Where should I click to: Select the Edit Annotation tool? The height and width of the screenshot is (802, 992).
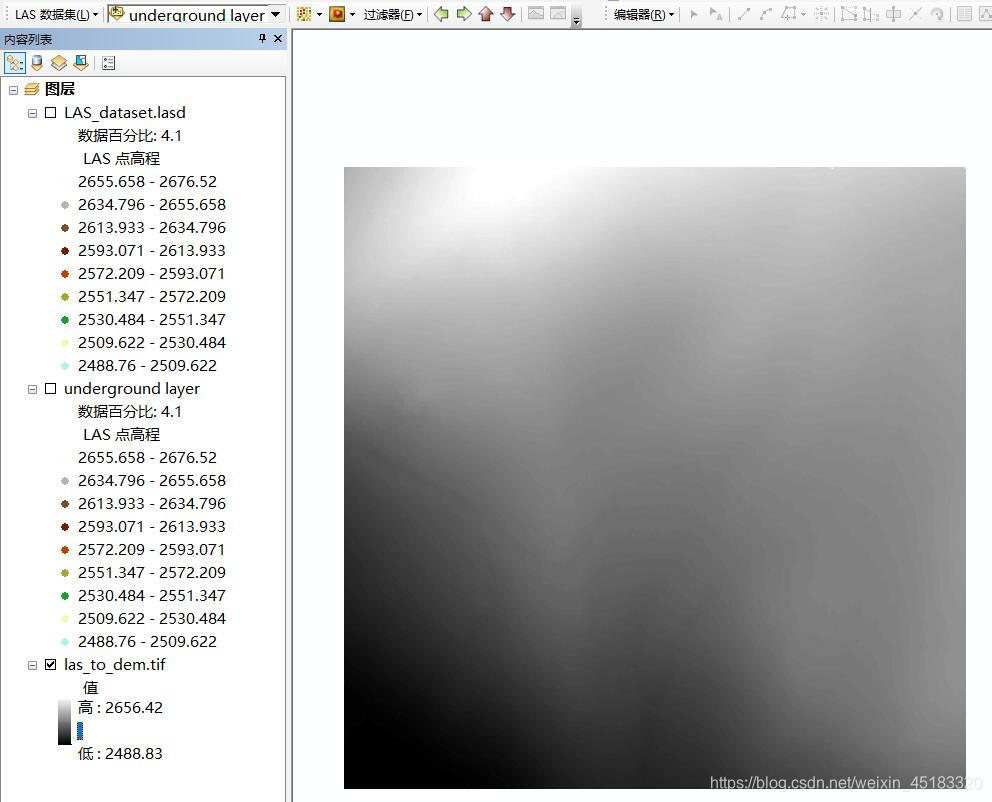point(716,14)
